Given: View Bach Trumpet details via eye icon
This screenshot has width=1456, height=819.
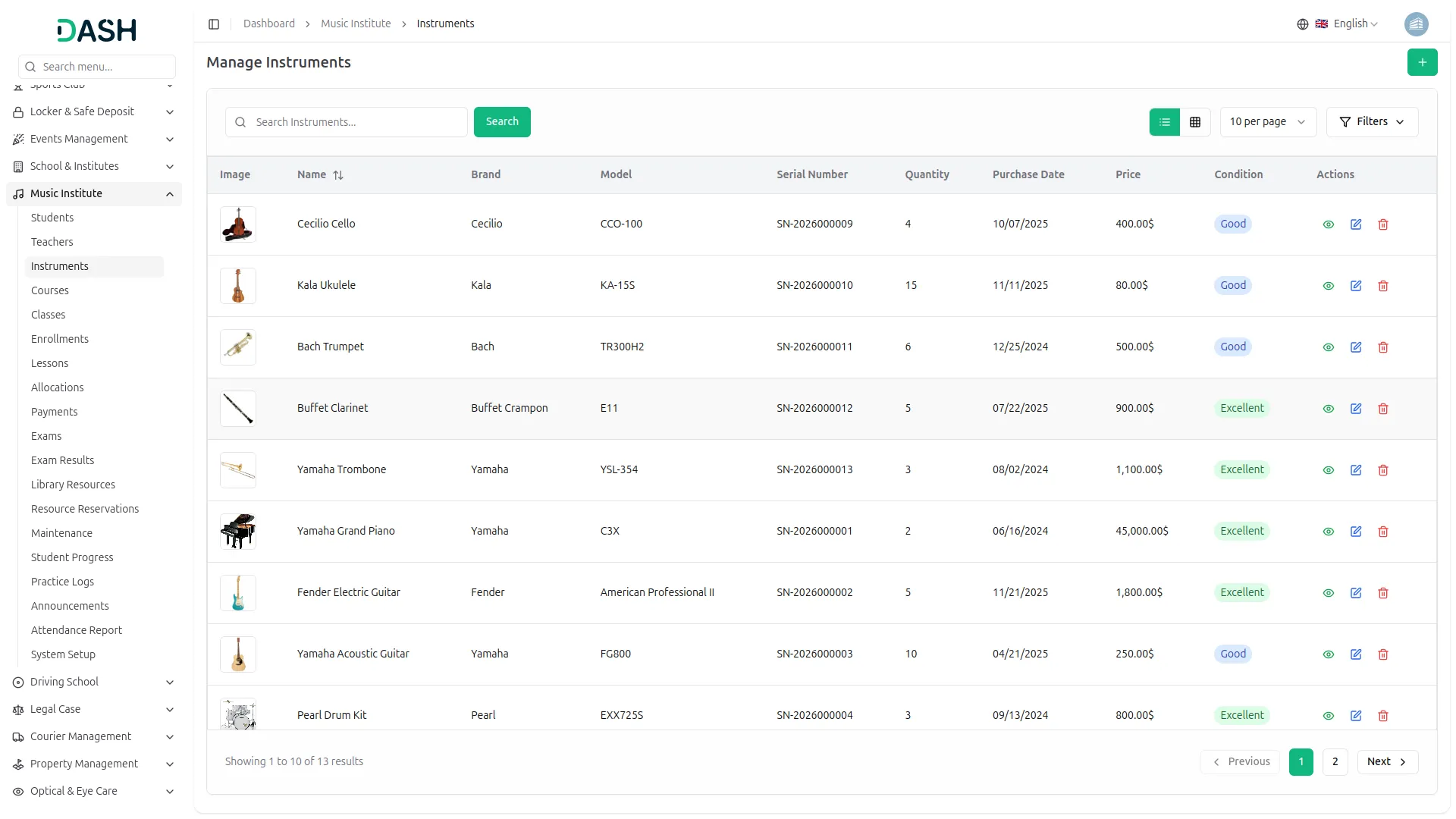Looking at the screenshot, I should tap(1329, 347).
